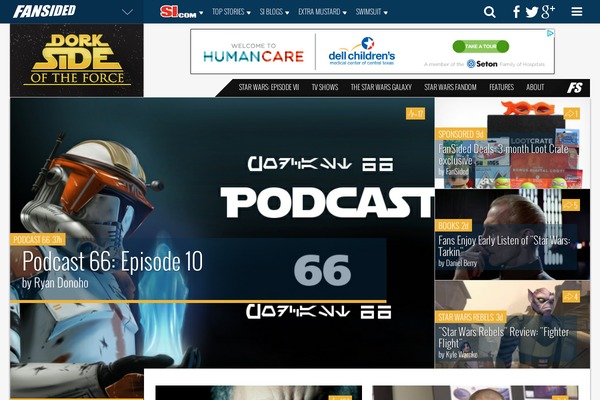Open author link Ryan Donoho
This screenshot has width=600, height=400.
click(61, 283)
